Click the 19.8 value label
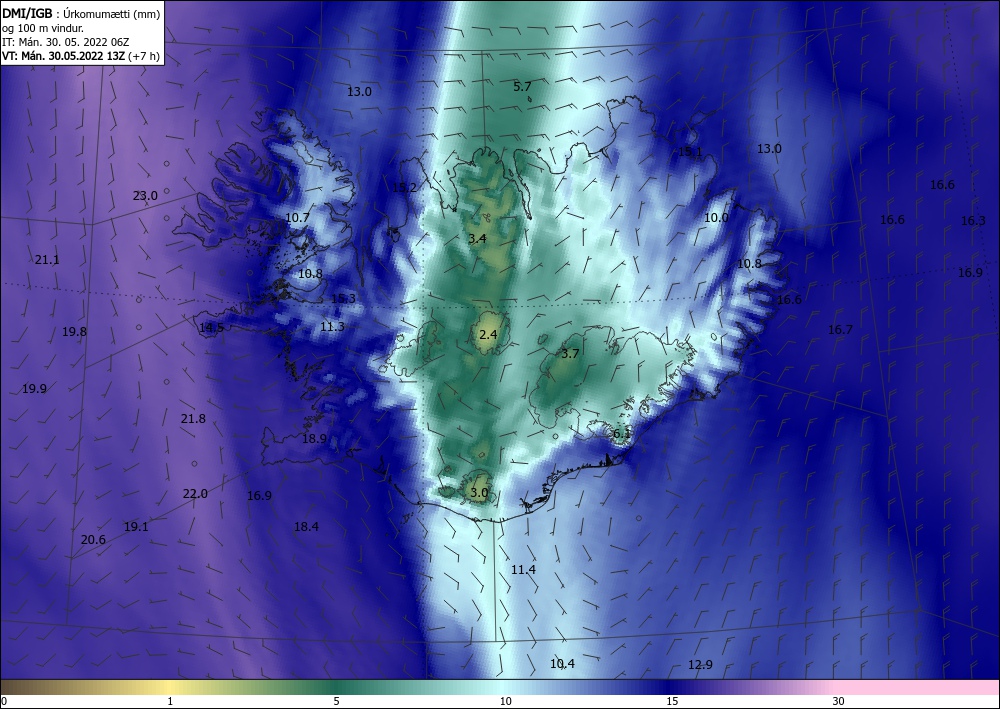 pyautogui.click(x=75, y=332)
